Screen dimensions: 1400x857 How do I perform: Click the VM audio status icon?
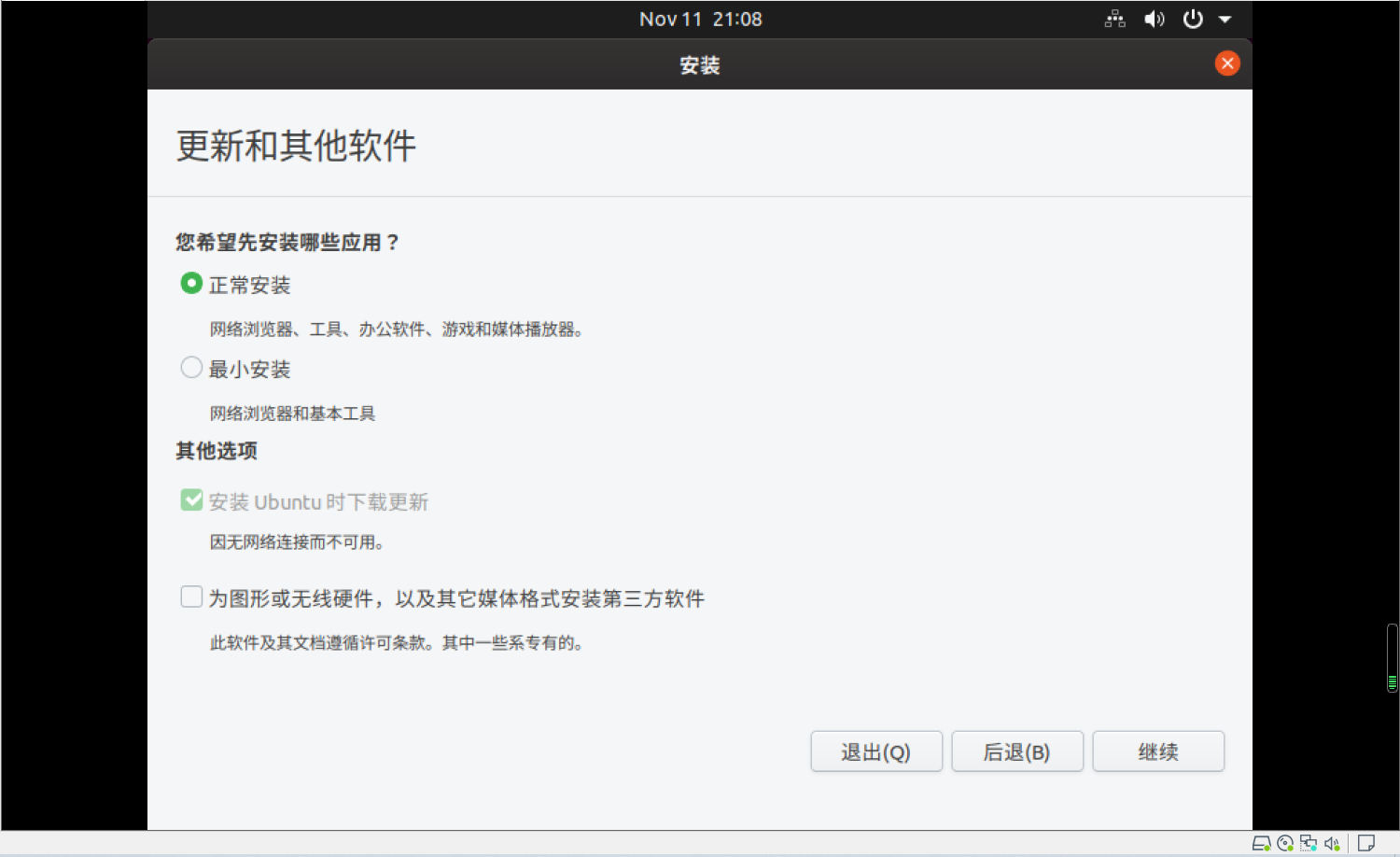tap(1330, 844)
